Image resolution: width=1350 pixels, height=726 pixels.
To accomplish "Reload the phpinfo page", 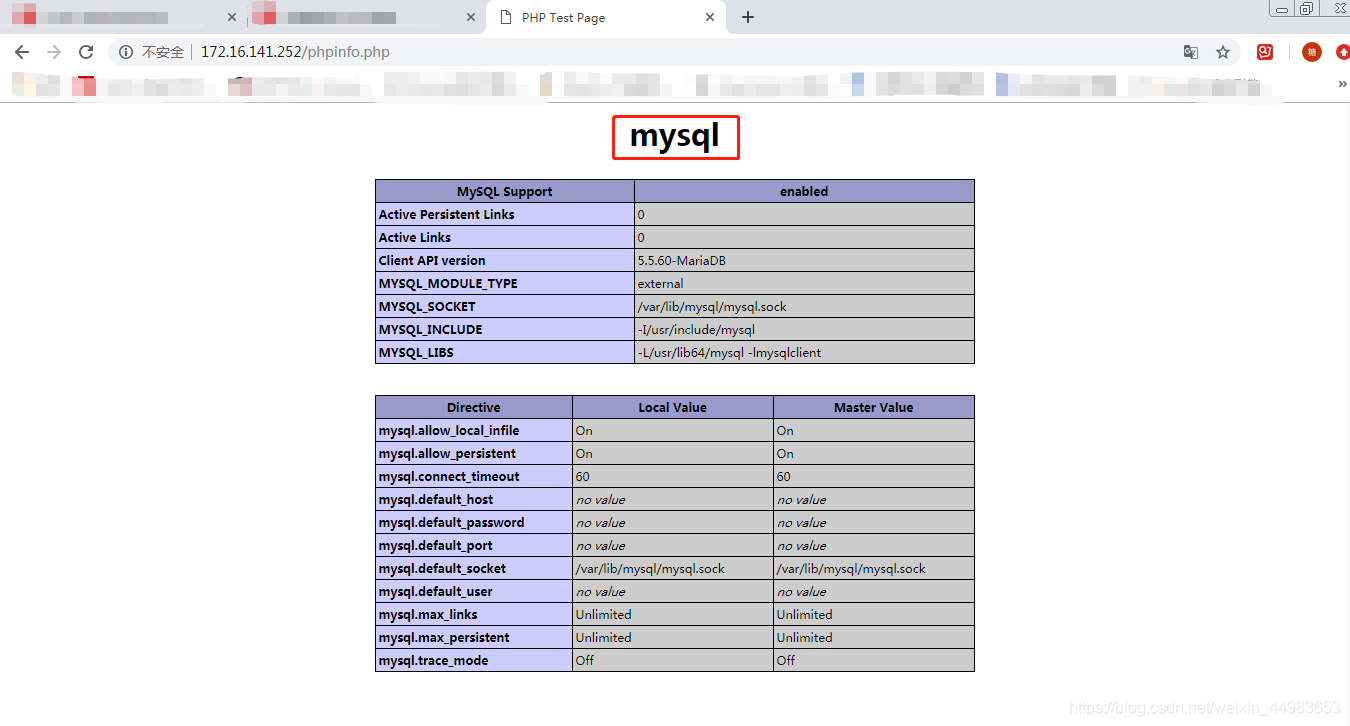I will 86,52.
